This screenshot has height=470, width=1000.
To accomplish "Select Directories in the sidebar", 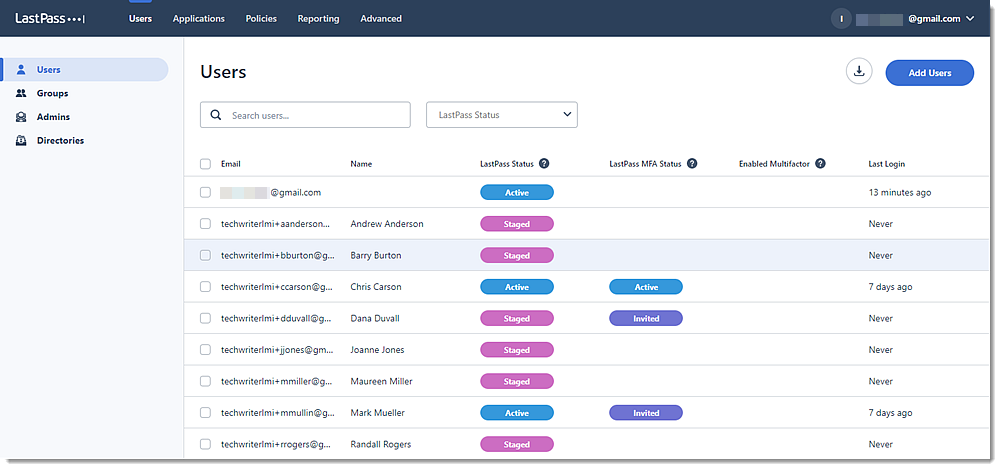I will click(61, 140).
